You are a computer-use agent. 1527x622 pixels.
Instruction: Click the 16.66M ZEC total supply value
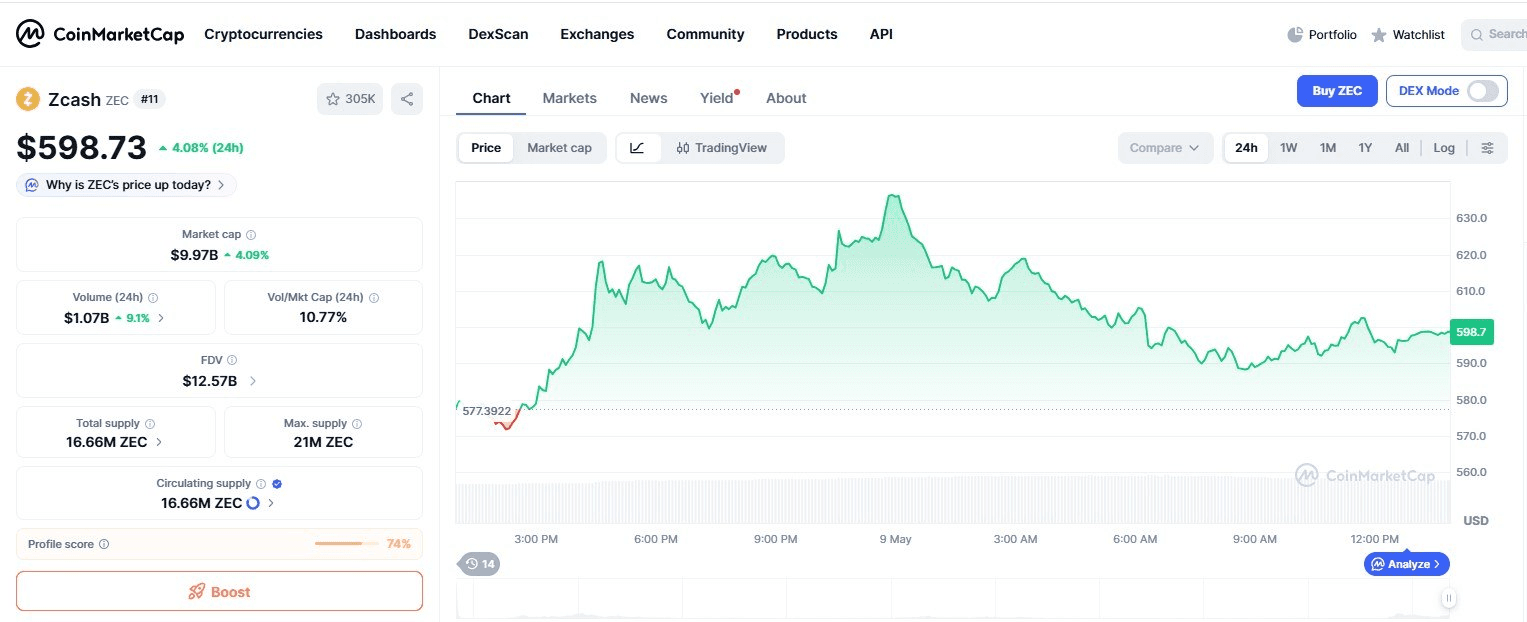point(106,442)
